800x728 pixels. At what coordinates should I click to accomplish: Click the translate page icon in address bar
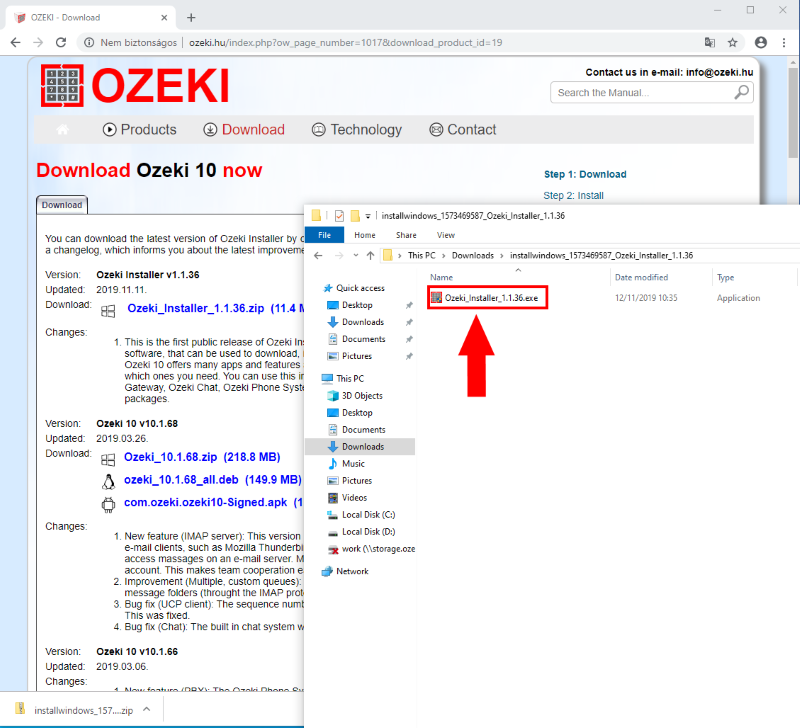[710, 42]
